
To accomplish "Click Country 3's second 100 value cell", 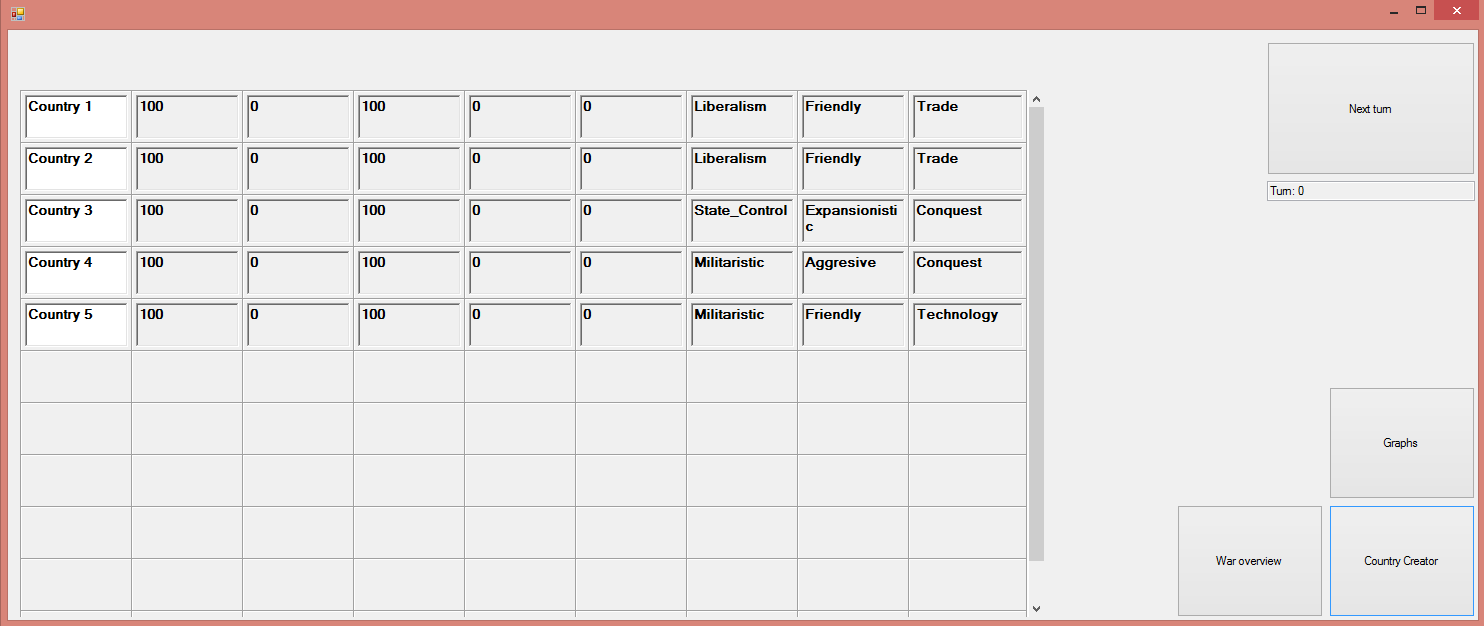I will [409, 220].
